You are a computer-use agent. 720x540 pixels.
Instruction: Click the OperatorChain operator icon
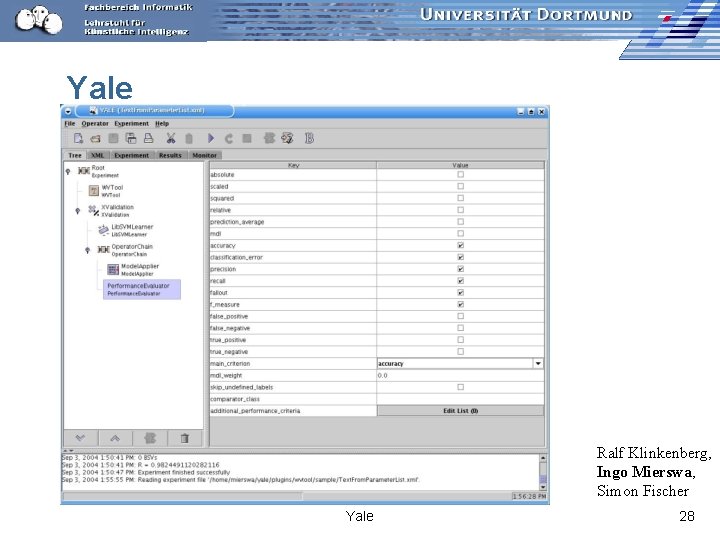103,250
